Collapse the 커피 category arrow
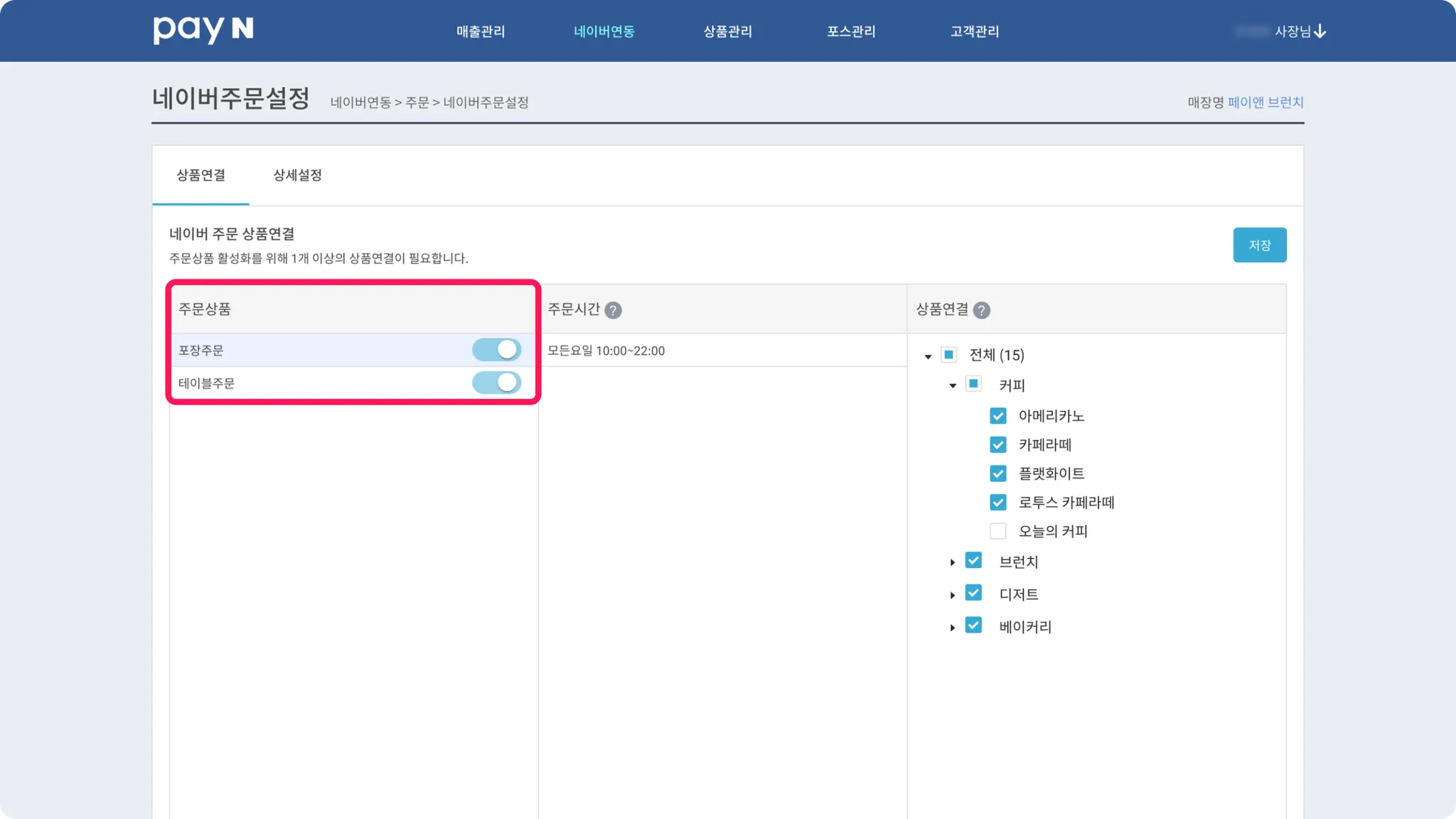Viewport: 1456px width, 819px height. coord(953,385)
